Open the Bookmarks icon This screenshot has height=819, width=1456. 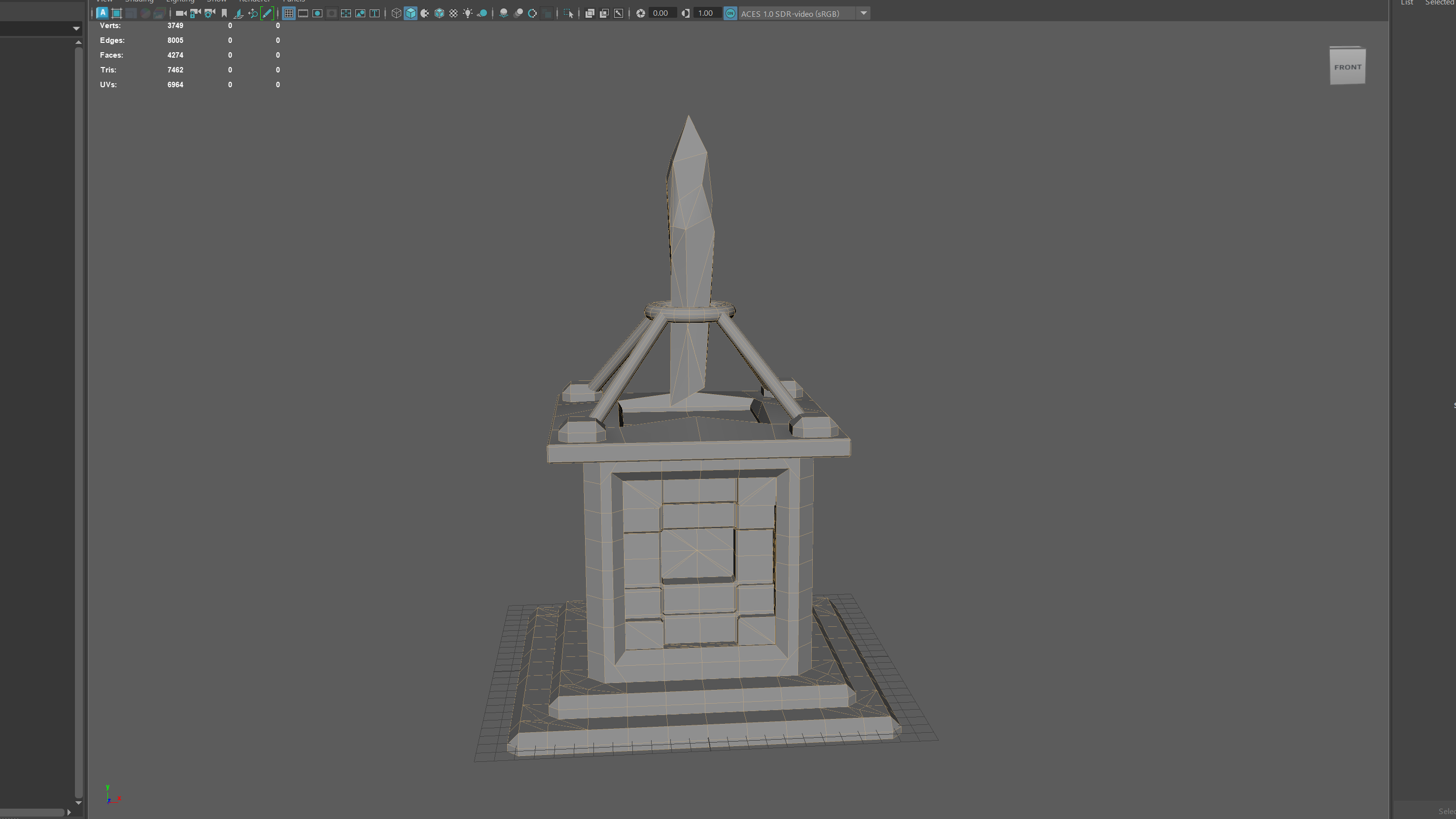click(224, 13)
